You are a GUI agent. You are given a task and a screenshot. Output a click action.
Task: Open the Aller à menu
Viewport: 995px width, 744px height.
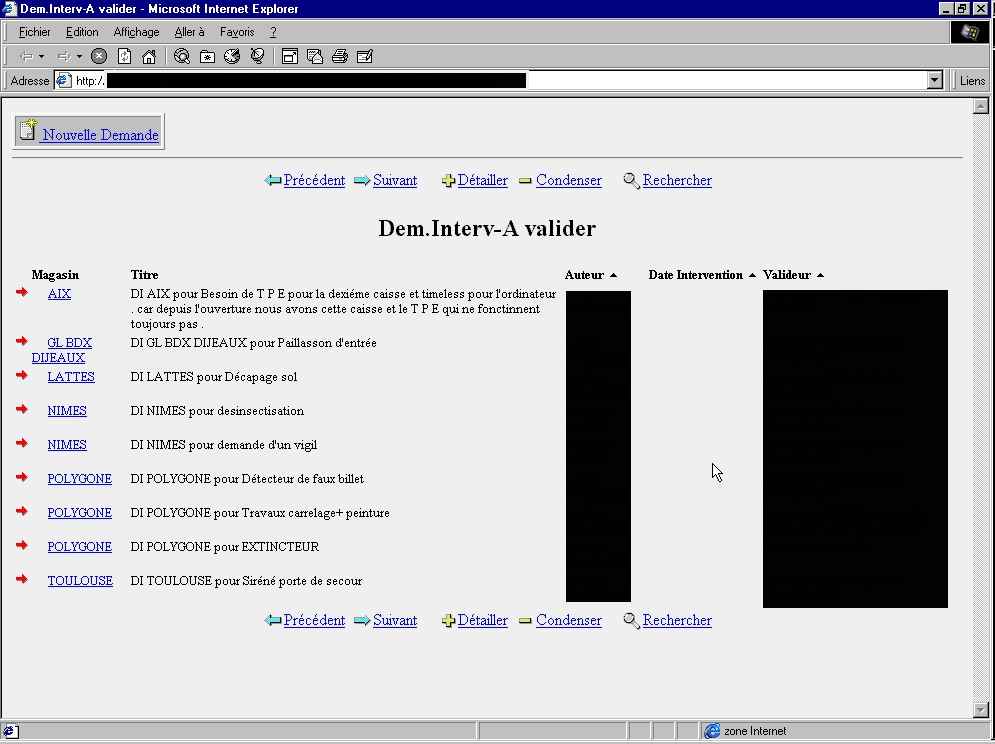point(189,32)
